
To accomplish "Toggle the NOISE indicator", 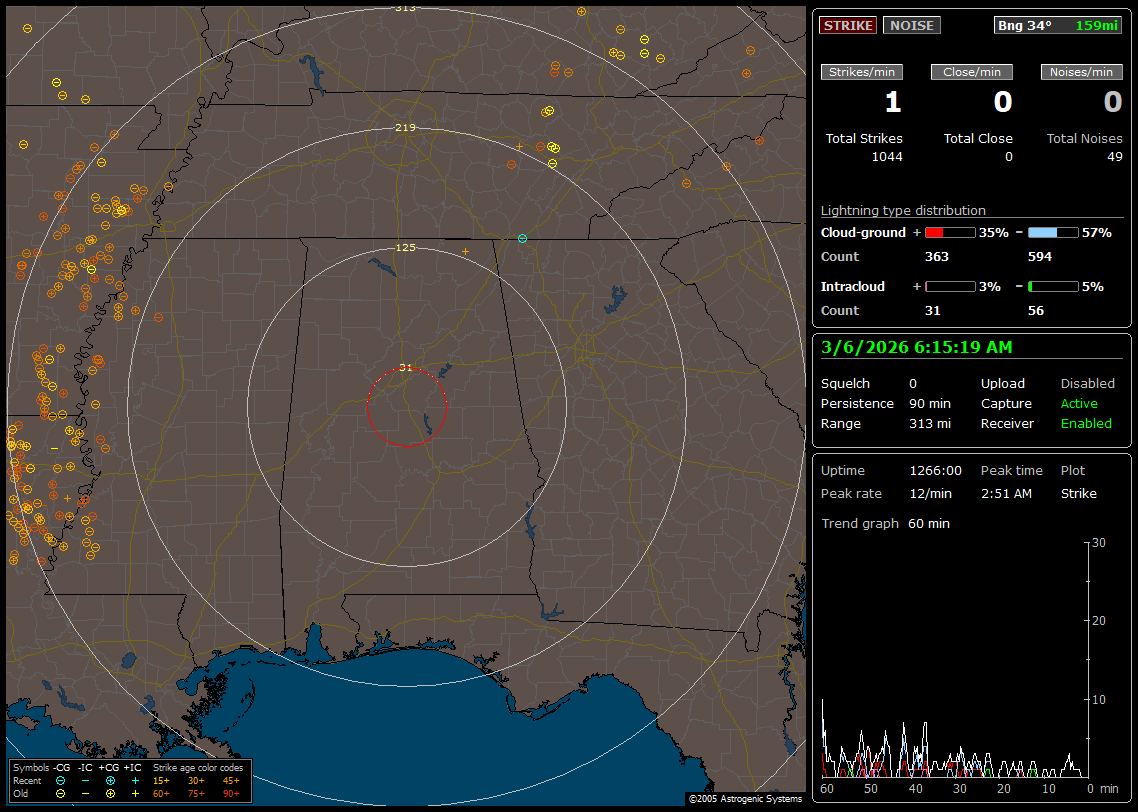I will 911,25.
